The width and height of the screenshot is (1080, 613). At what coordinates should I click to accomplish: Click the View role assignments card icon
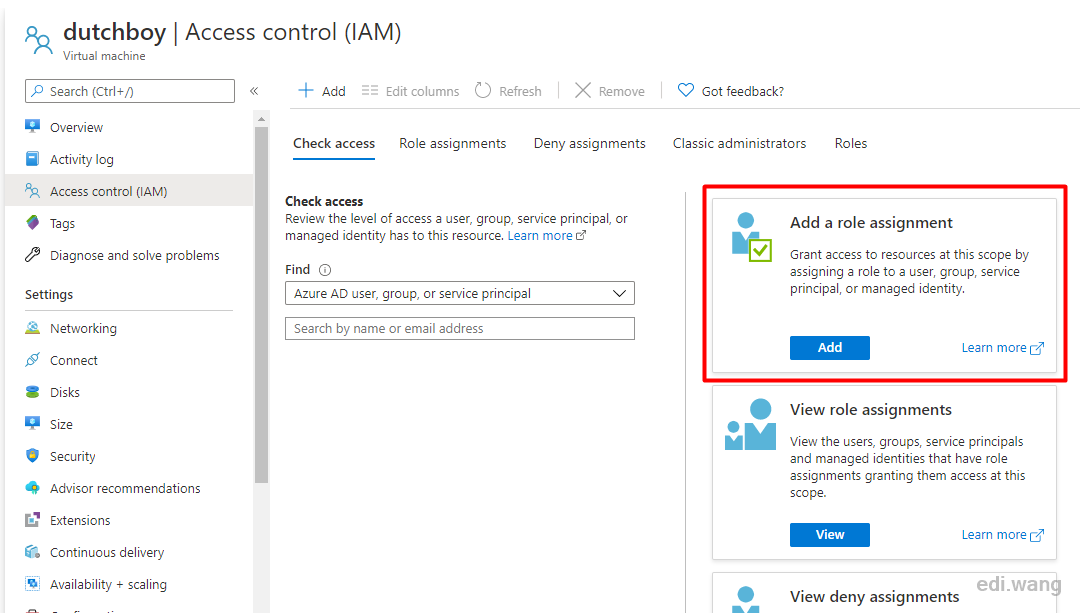point(751,424)
